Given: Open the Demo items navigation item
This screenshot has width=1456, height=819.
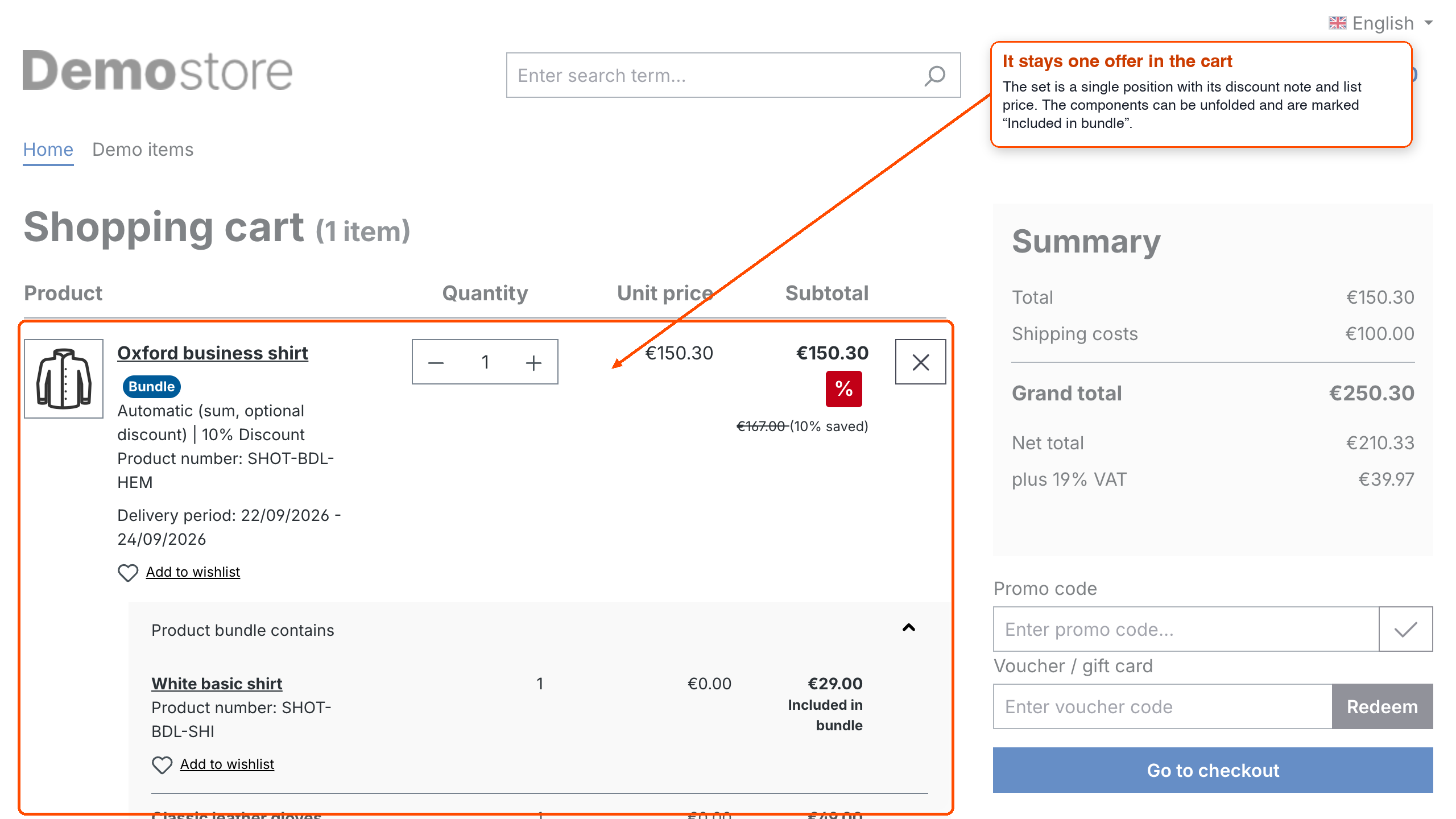Looking at the screenshot, I should coord(143,150).
